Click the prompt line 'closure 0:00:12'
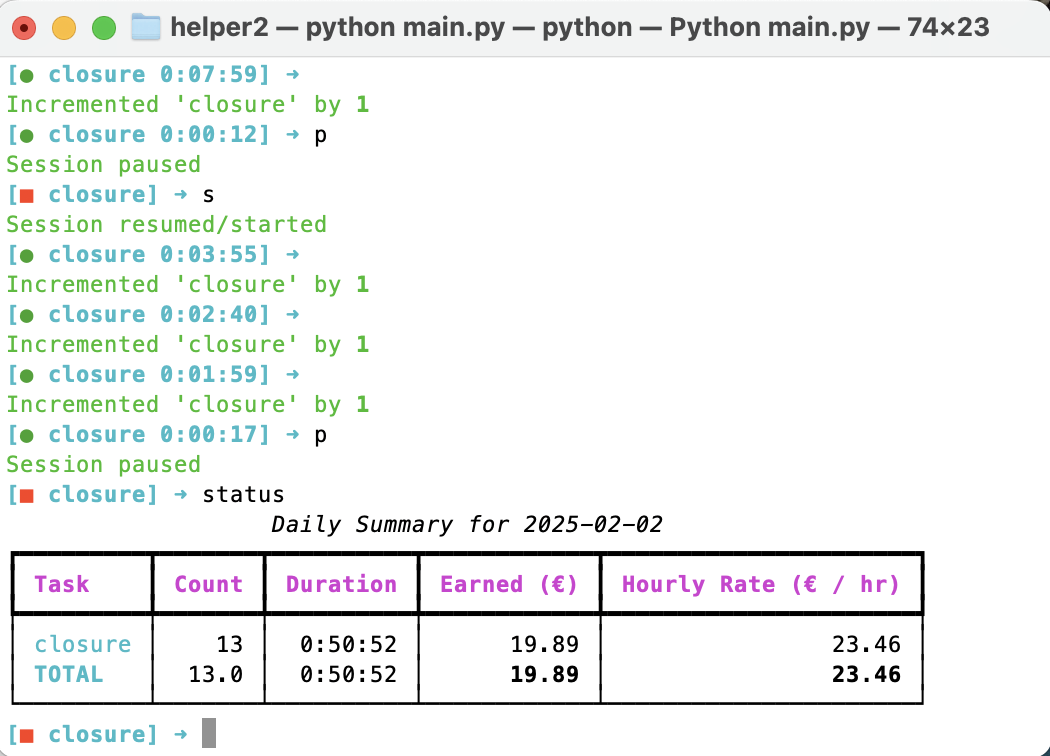 coord(167,135)
